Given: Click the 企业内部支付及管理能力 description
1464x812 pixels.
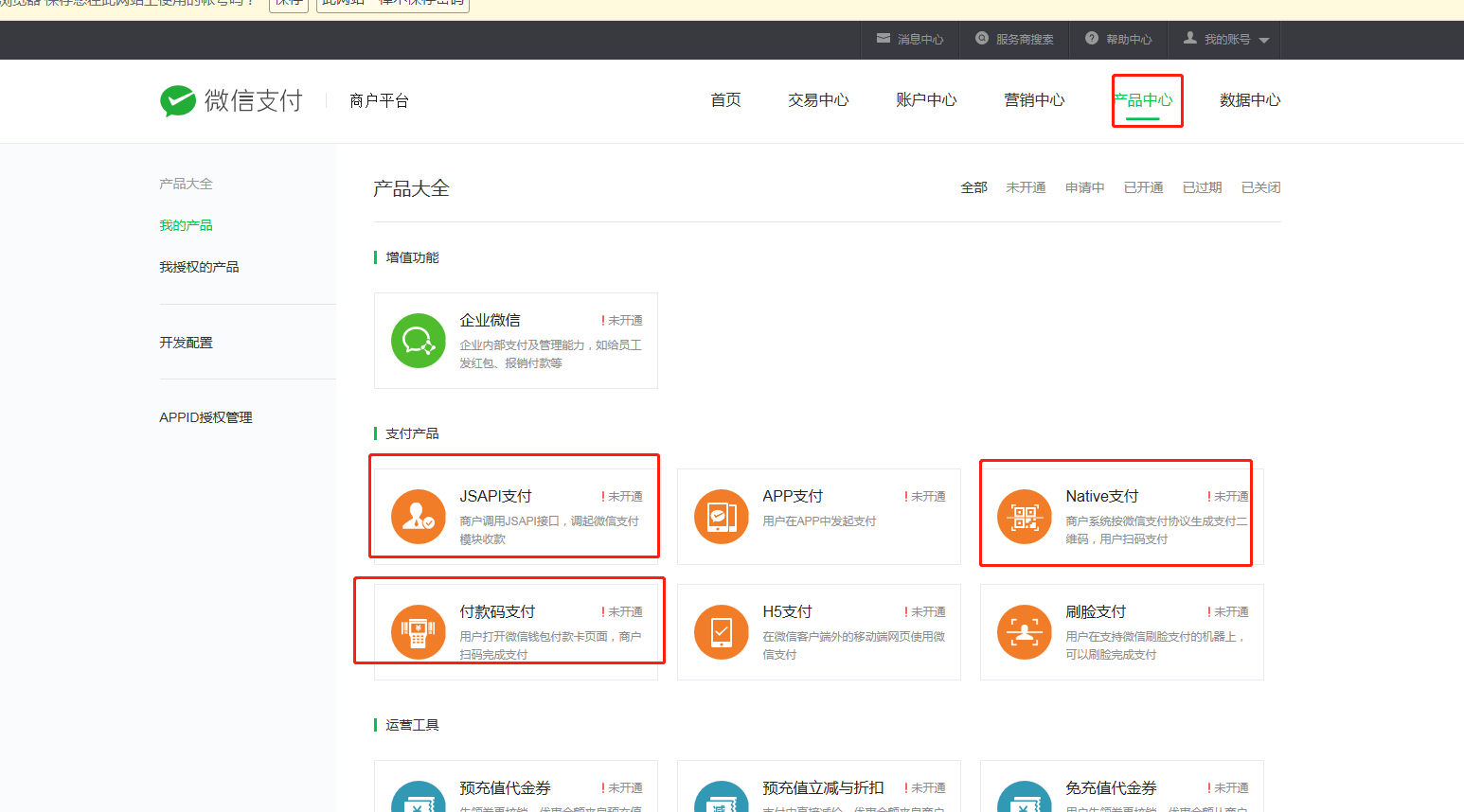Looking at the screenshot, I should [x=551, y=354].
